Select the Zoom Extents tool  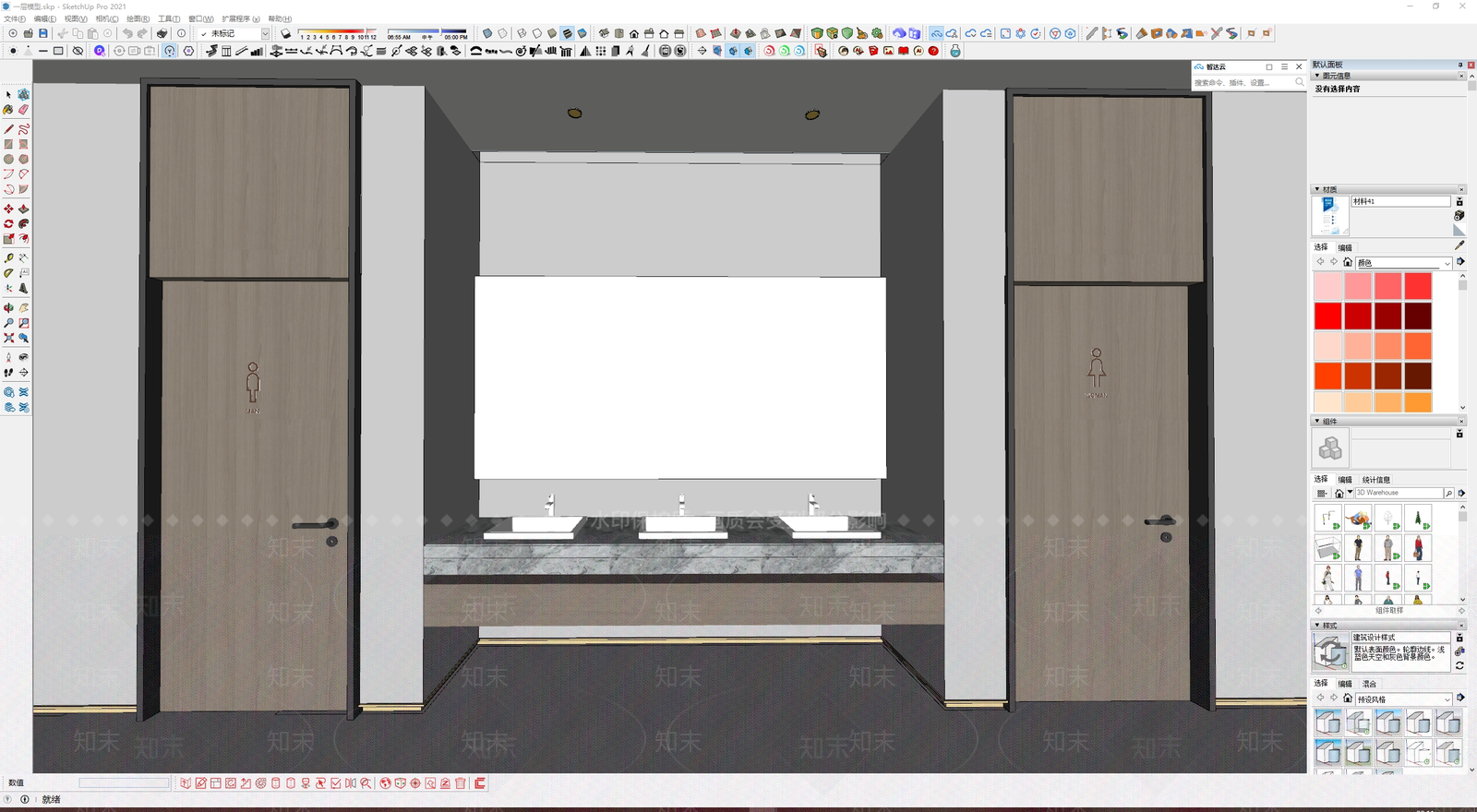click(8, 338)
